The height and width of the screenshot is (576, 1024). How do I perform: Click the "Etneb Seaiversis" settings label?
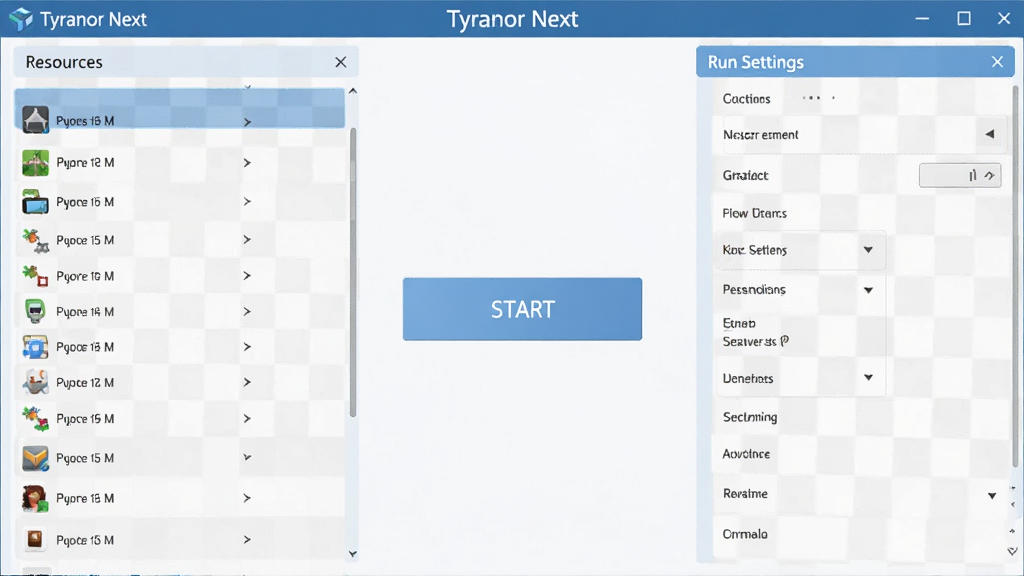click(x=756, y=332)
